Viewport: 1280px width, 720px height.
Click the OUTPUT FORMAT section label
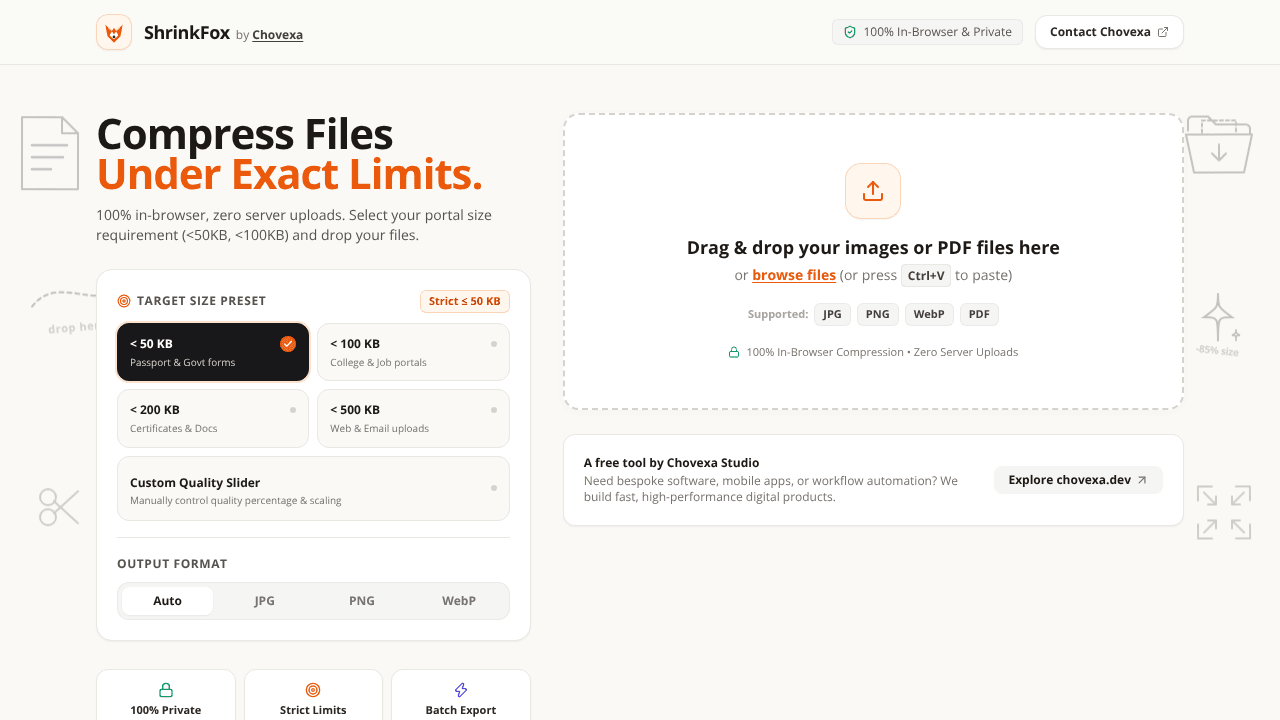(x=172, y=564)
